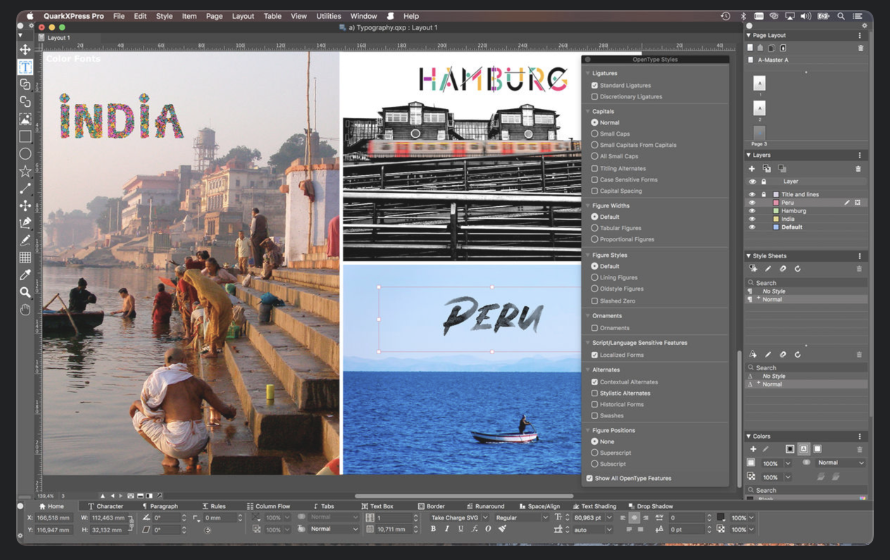This screenshot has height=560, width=890.
Task: Collapse the Layers panel
Action: [749, 155]
